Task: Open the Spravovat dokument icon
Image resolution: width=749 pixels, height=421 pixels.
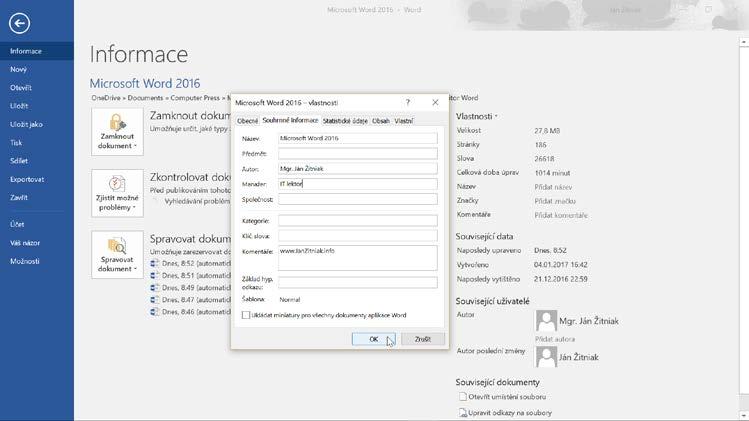Action: tap(117, 245)
